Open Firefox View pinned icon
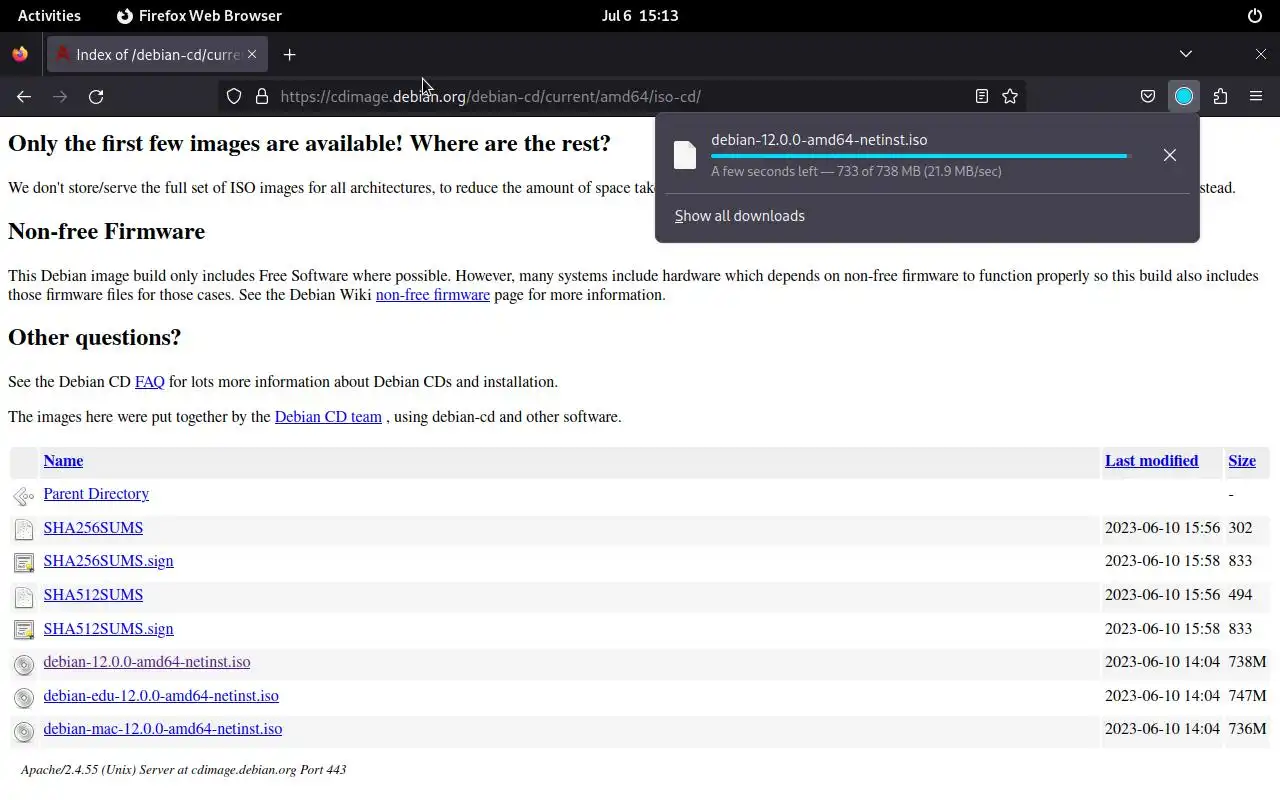1280x800 pixels. click(20, 54)
